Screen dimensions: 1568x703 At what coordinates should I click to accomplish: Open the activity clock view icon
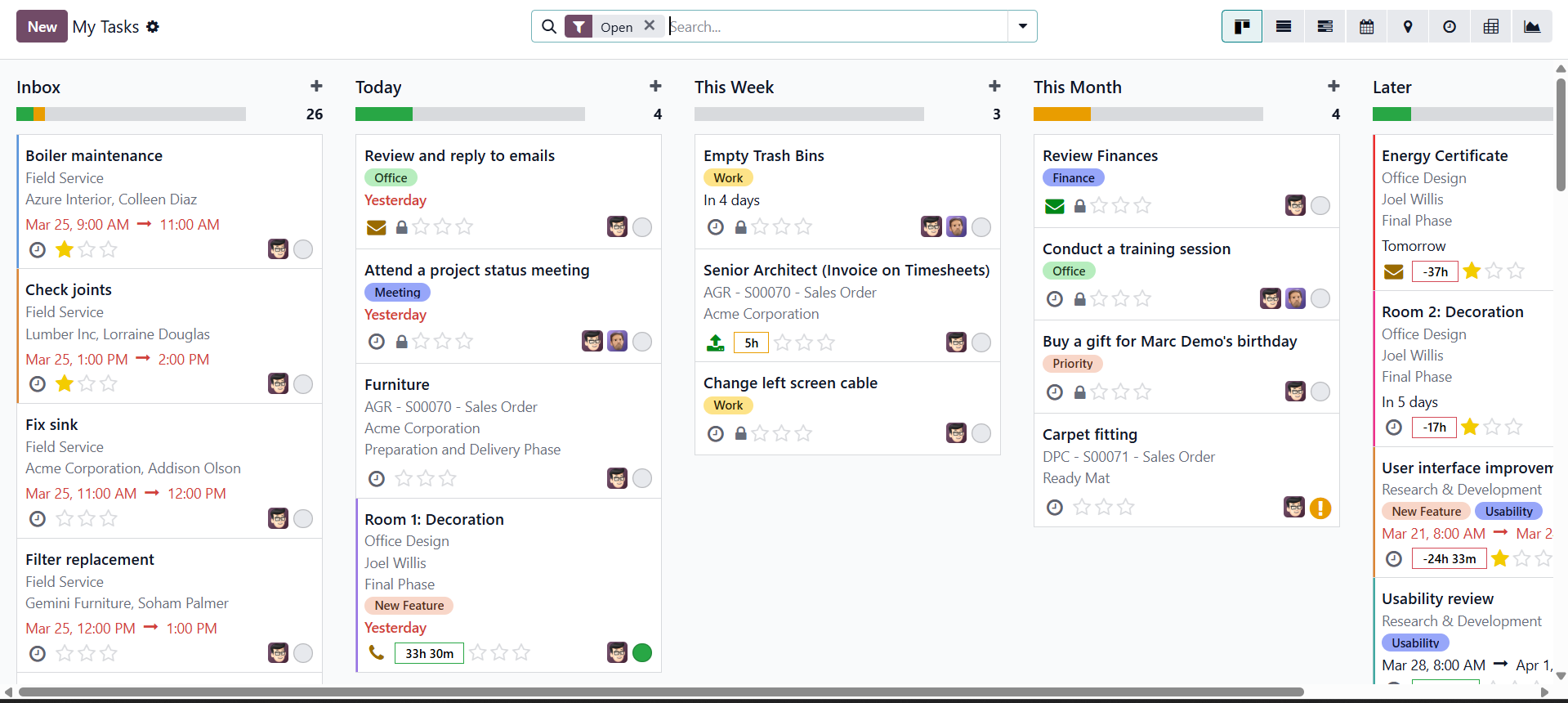point(1450,27)
